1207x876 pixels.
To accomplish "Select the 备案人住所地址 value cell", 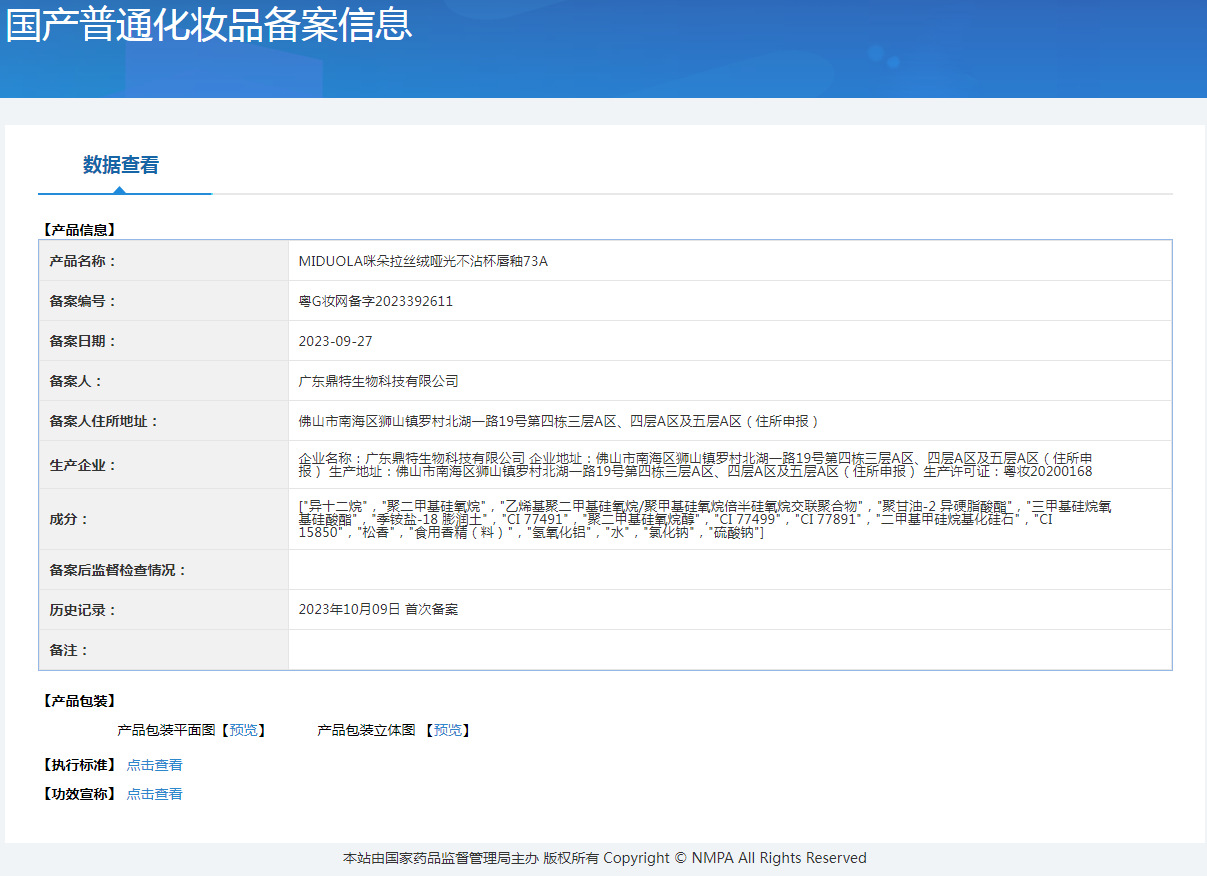I will point(730,421).
